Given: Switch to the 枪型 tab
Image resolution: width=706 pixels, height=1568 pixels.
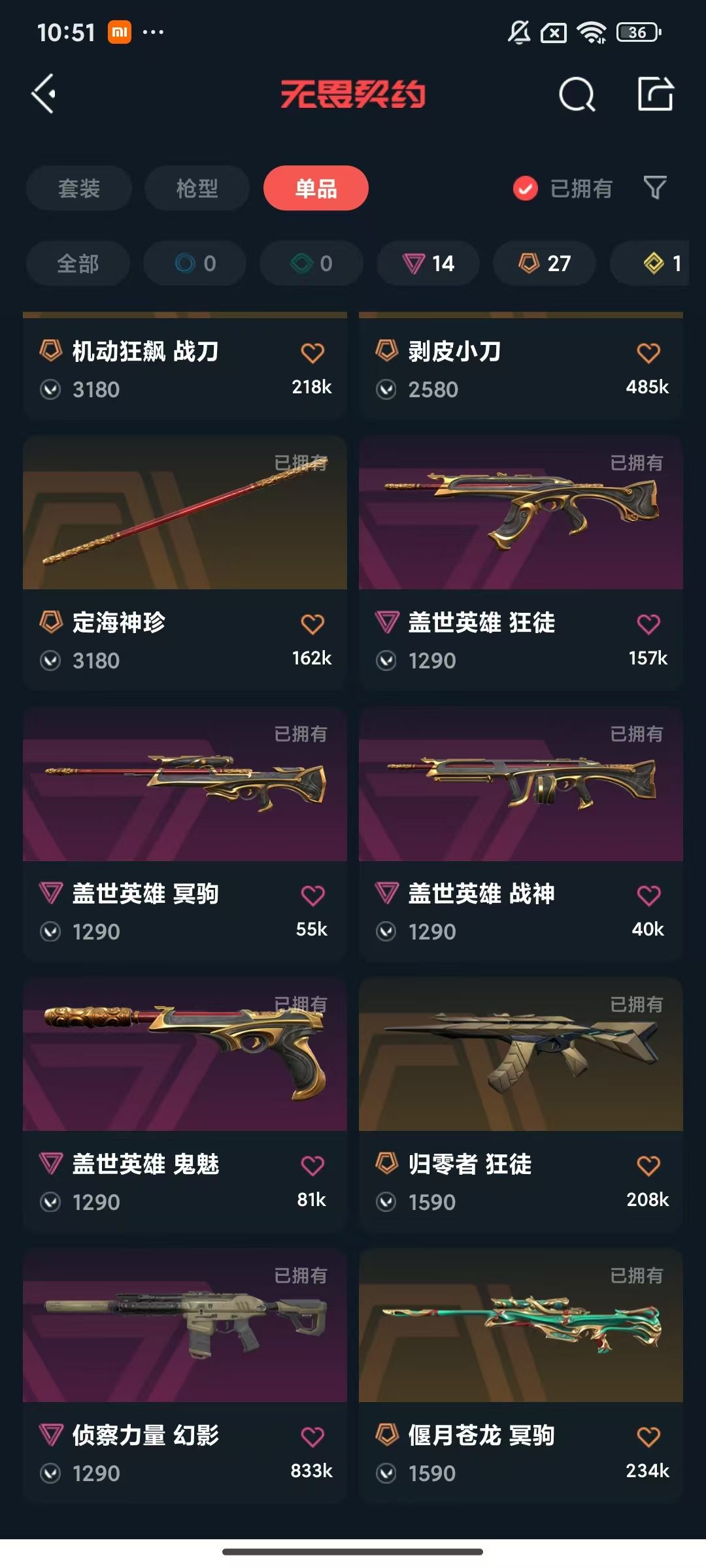Looking at the screenshot, I should (x=197, y=188).
